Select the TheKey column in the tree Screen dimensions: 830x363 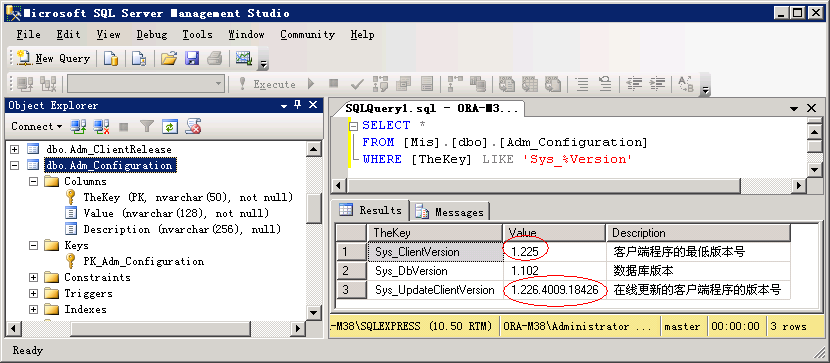188,197
